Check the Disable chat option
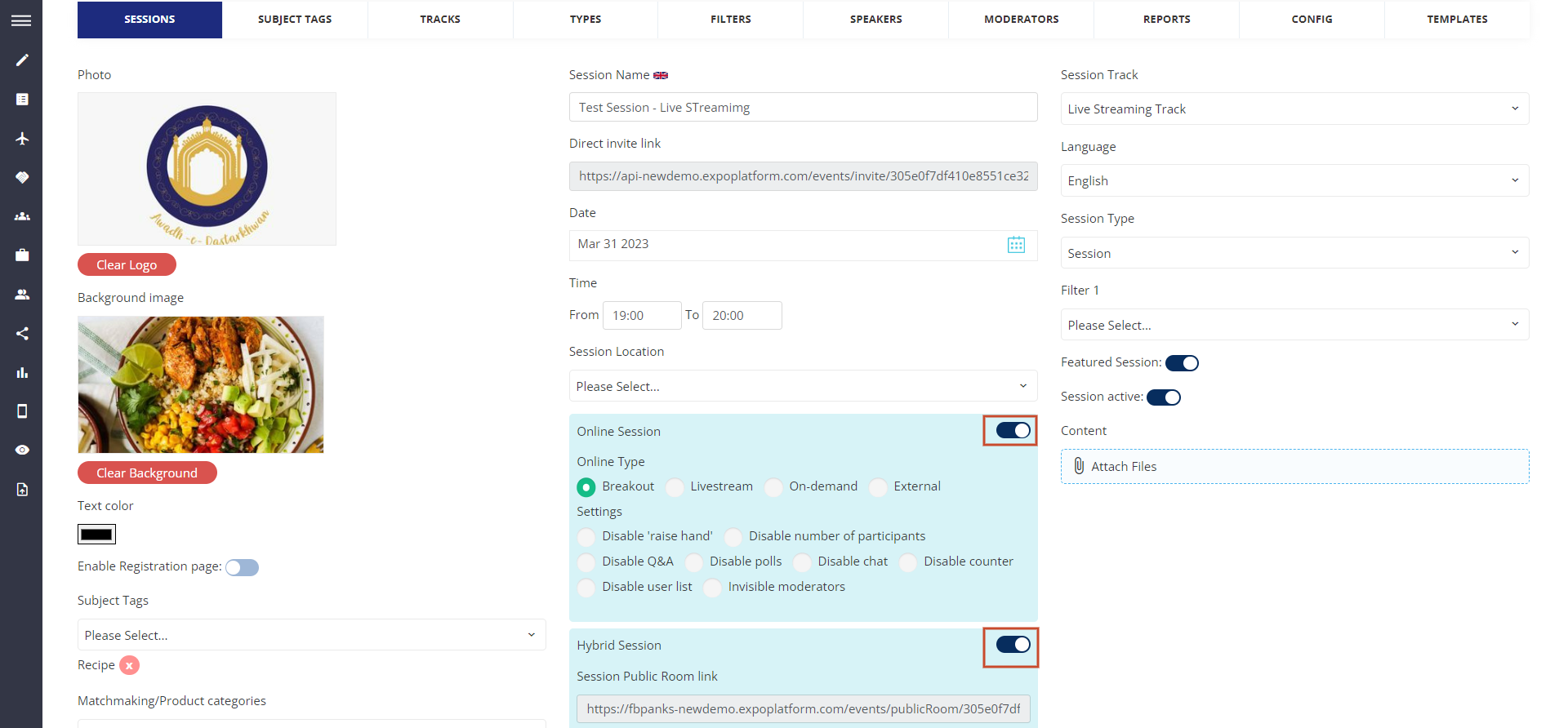Viewport: 1568px width, 728px height. pos(802,562)
